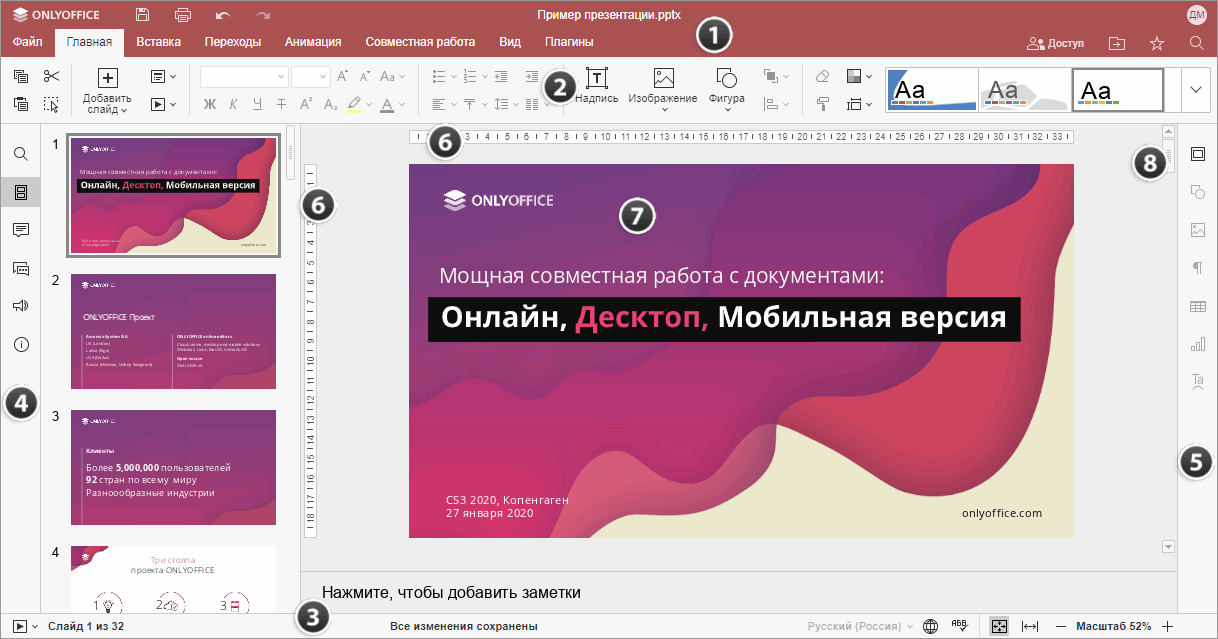This screenshot has width=1218, height=639.
Task: Switch to the Вставка tab
Action: [x=158, y=42]
